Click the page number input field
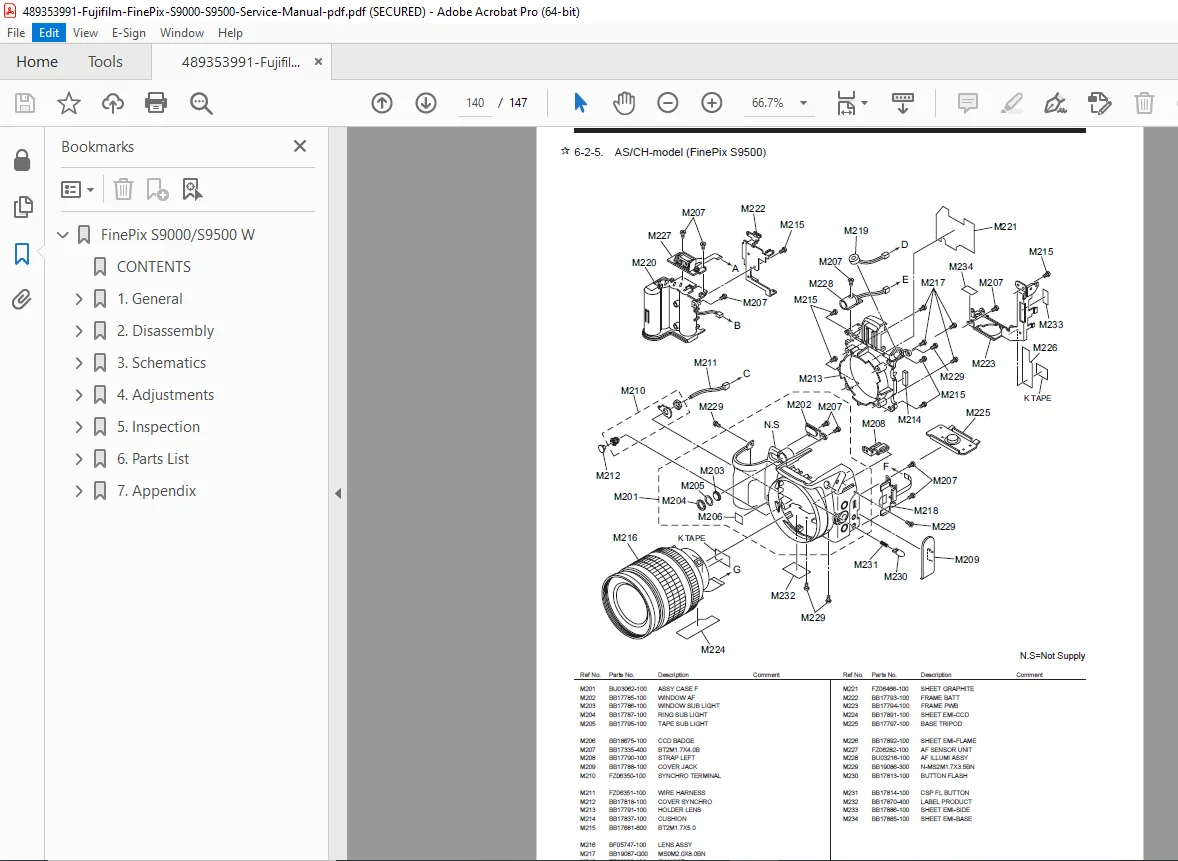 [x=475, y=103]
